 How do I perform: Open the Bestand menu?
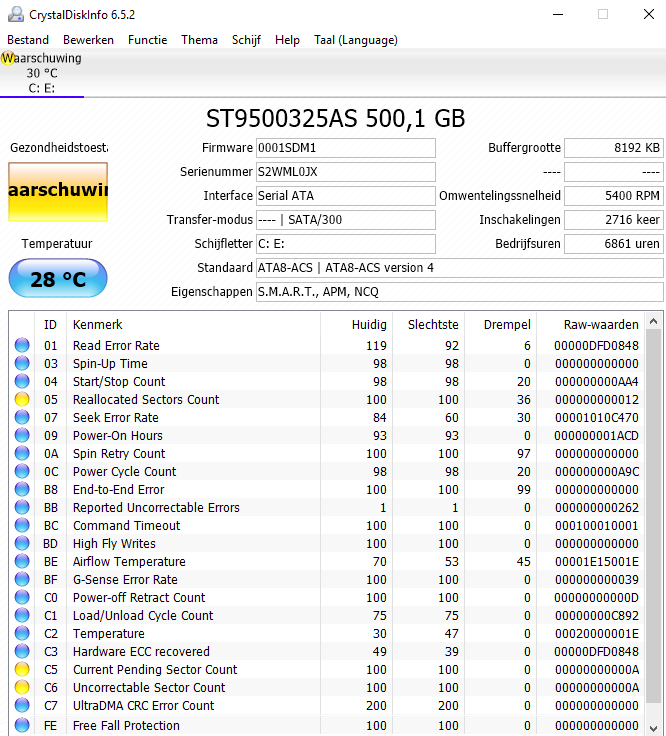28,40
